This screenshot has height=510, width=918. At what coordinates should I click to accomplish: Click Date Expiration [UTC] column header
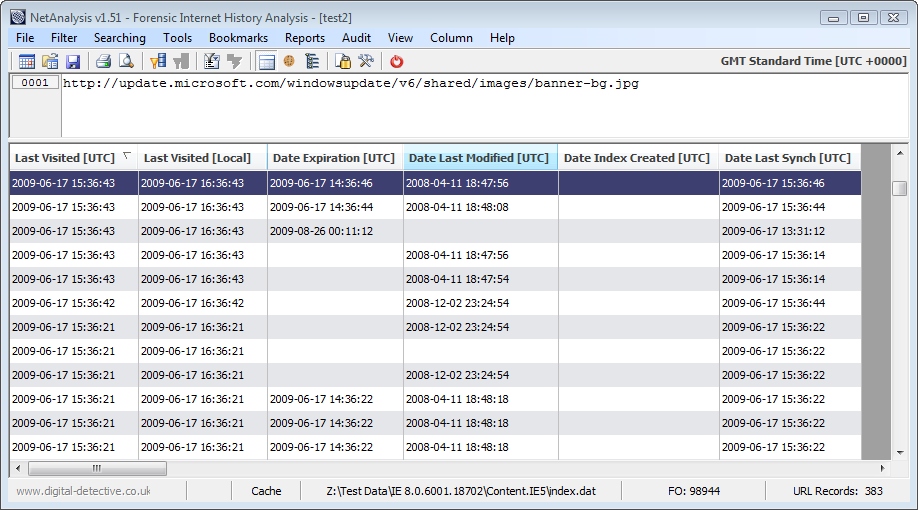coord(335,158)
